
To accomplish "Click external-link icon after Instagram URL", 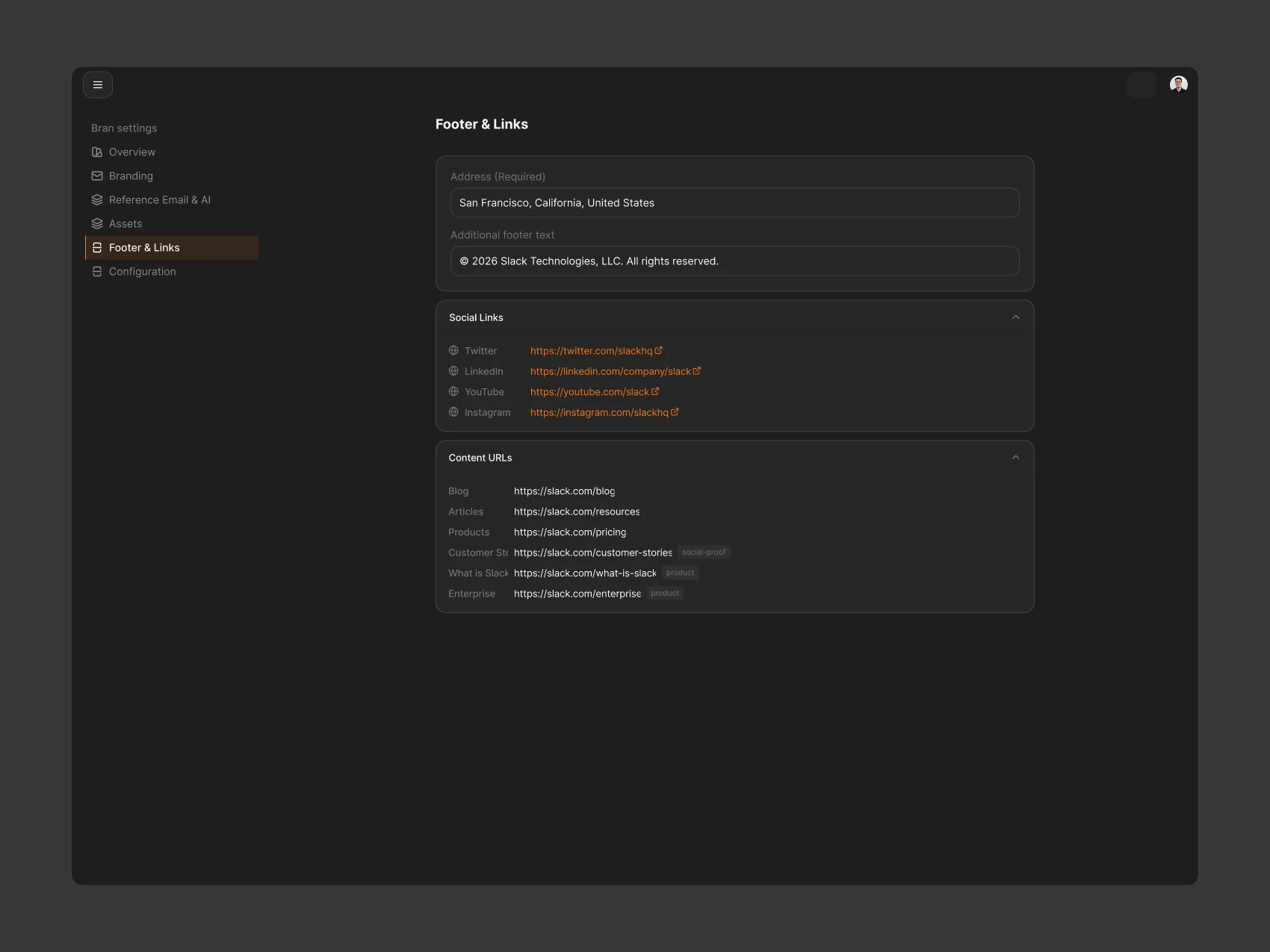I will click(674, 412).
